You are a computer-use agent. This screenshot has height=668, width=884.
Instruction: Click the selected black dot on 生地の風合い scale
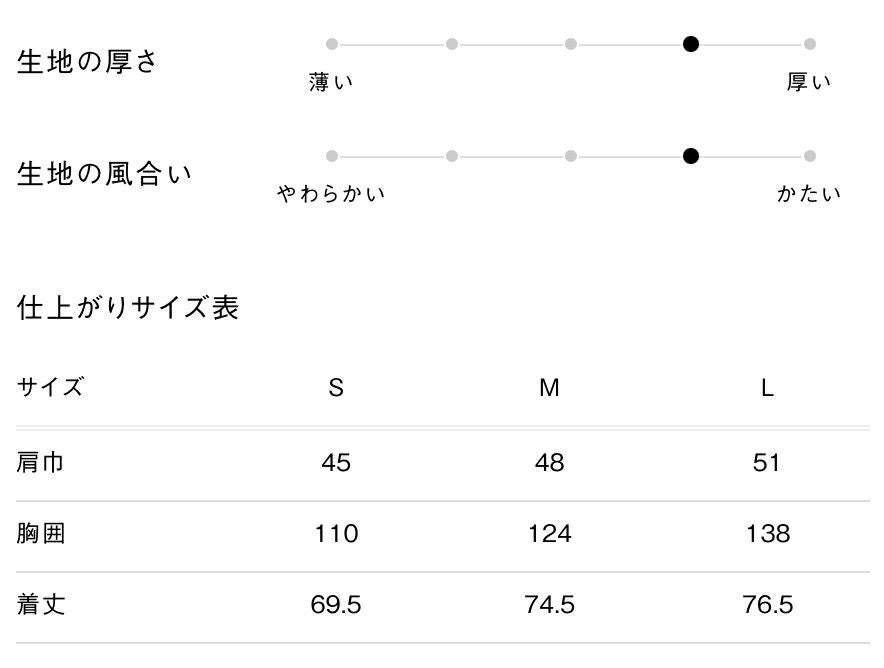(691, 156)
